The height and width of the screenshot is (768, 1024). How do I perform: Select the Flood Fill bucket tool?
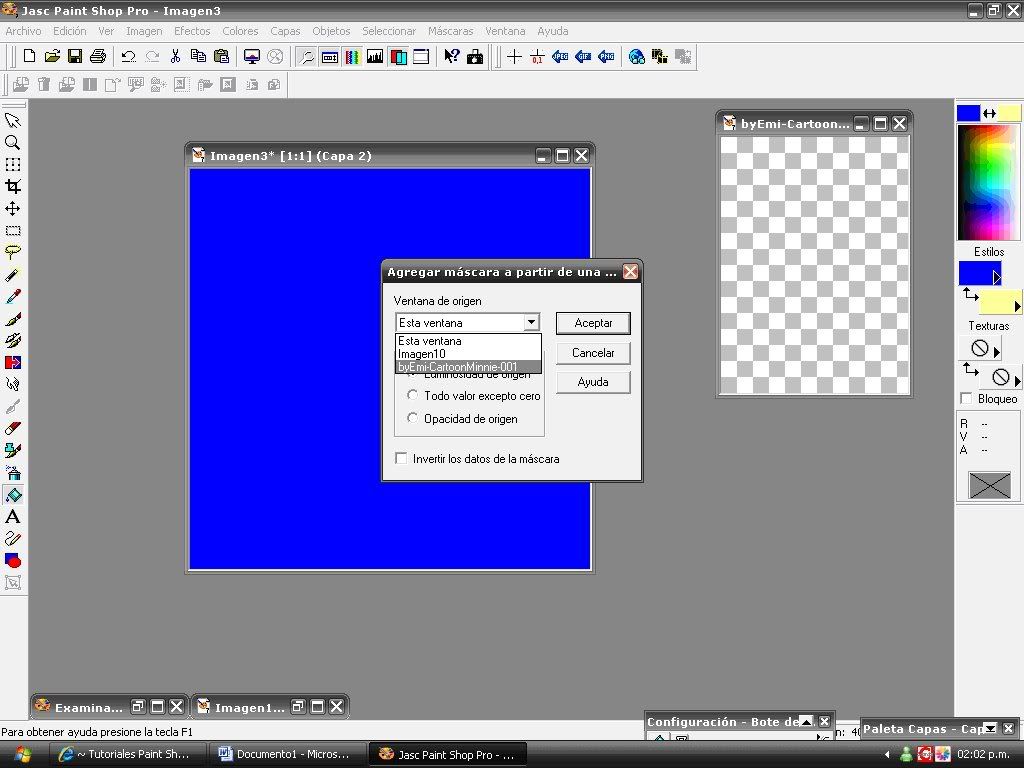13,495
